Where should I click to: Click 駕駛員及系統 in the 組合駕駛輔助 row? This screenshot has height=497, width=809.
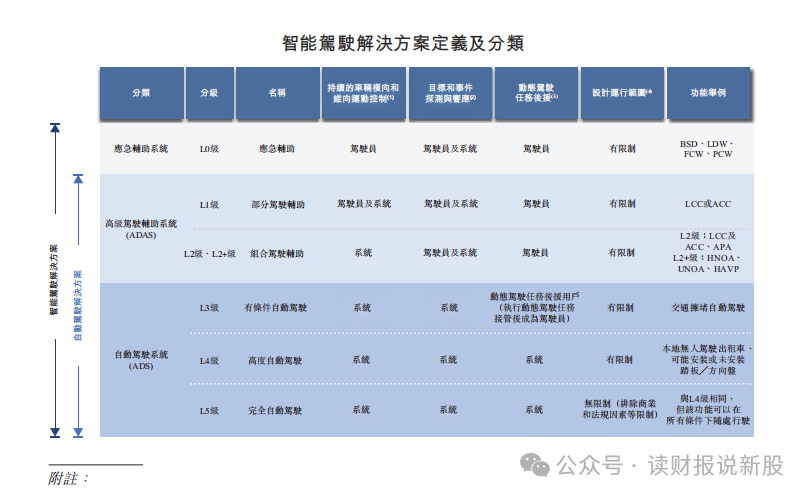[450, 252]
